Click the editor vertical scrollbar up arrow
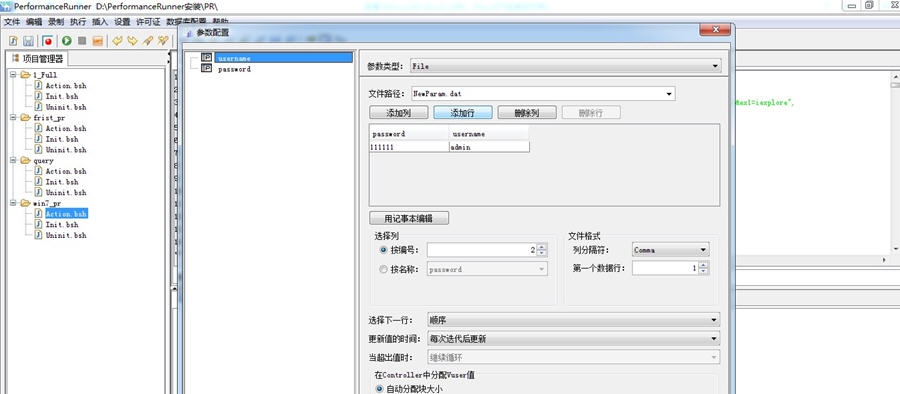Screen dimensions: 900x394 click(x=895, y=76)
